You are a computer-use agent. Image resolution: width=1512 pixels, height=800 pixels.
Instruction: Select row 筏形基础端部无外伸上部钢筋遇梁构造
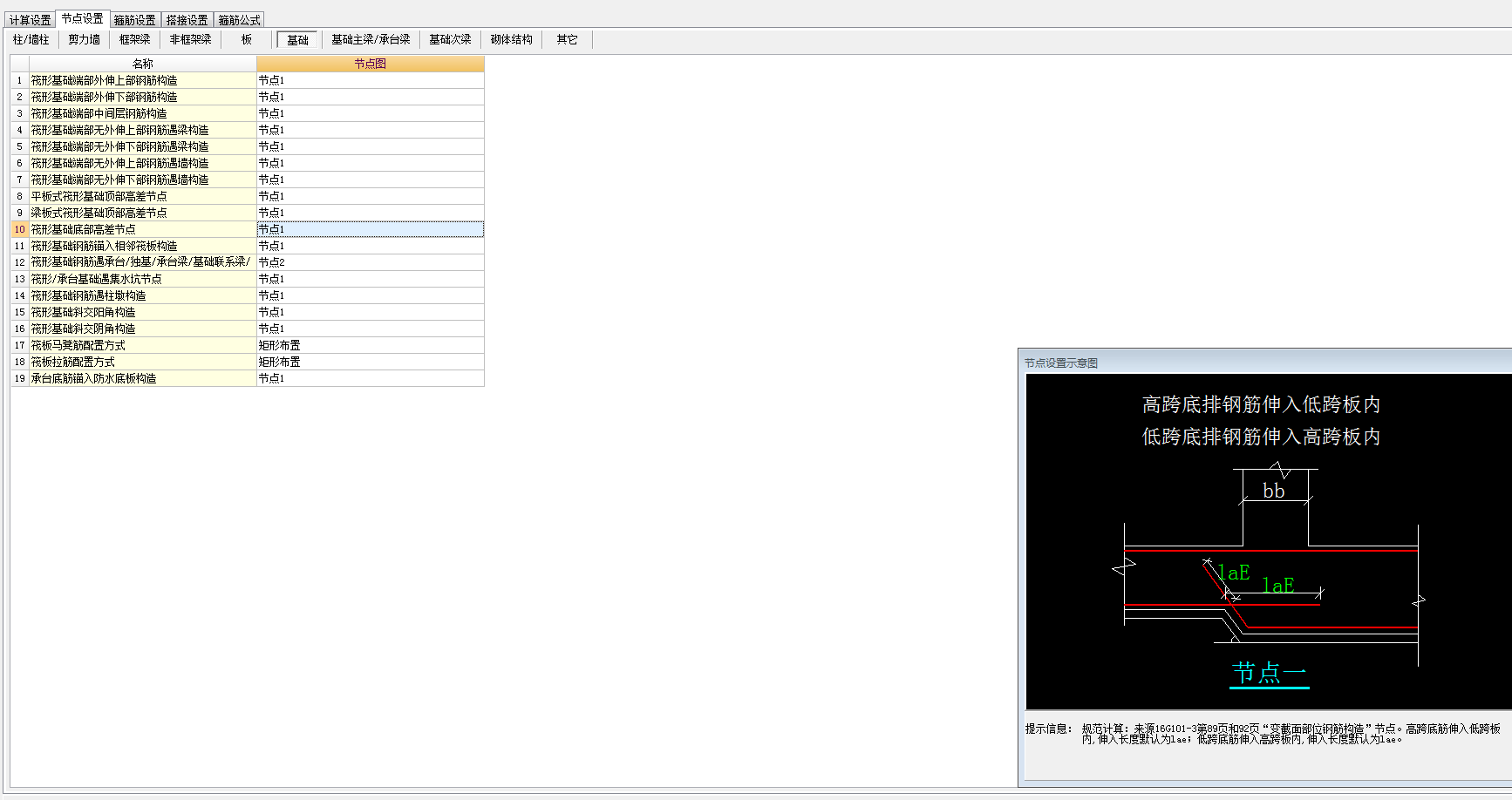143,130
